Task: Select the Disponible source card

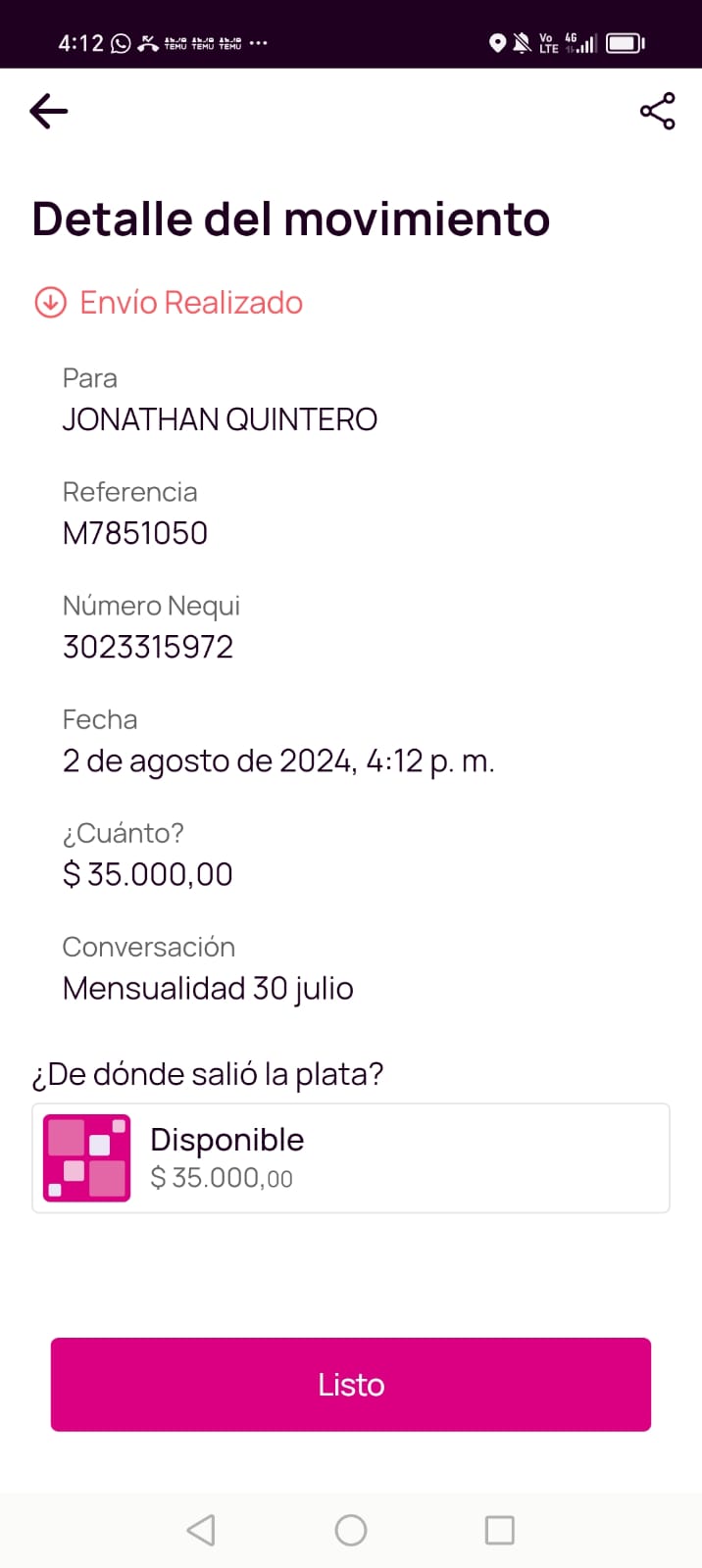Action: tap(392, 1157)
